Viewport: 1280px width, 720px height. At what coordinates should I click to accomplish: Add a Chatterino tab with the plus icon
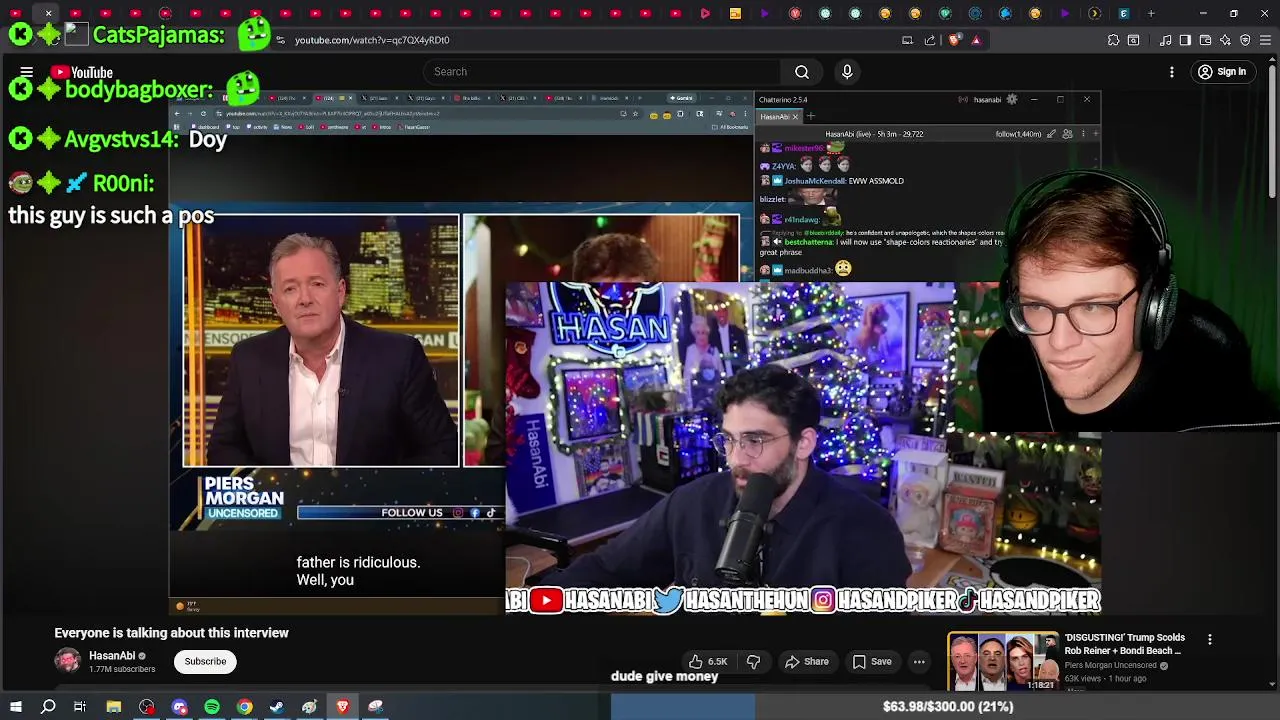[x=811, y=117]
